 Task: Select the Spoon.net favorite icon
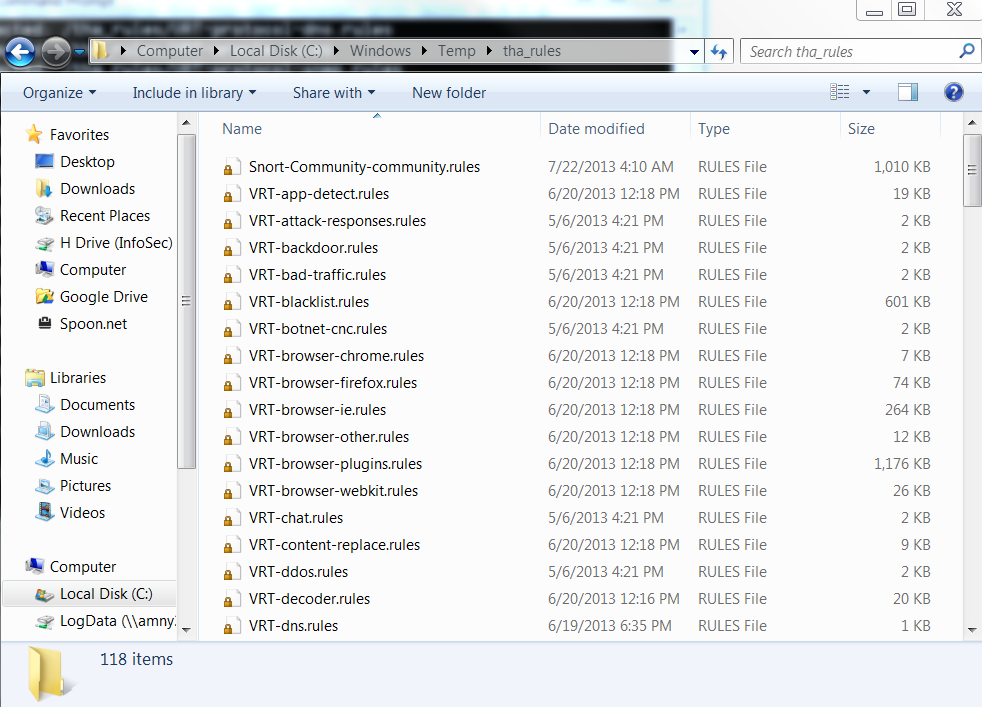(44, 324)
